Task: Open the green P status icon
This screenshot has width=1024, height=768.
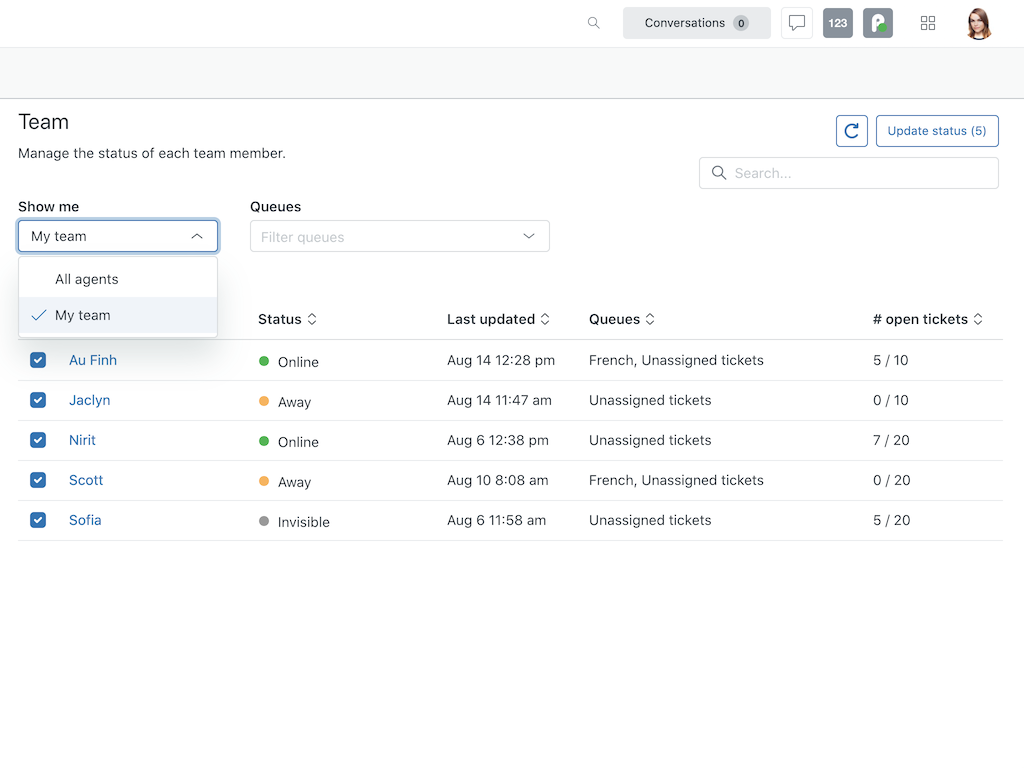Action: click(878, 23)
